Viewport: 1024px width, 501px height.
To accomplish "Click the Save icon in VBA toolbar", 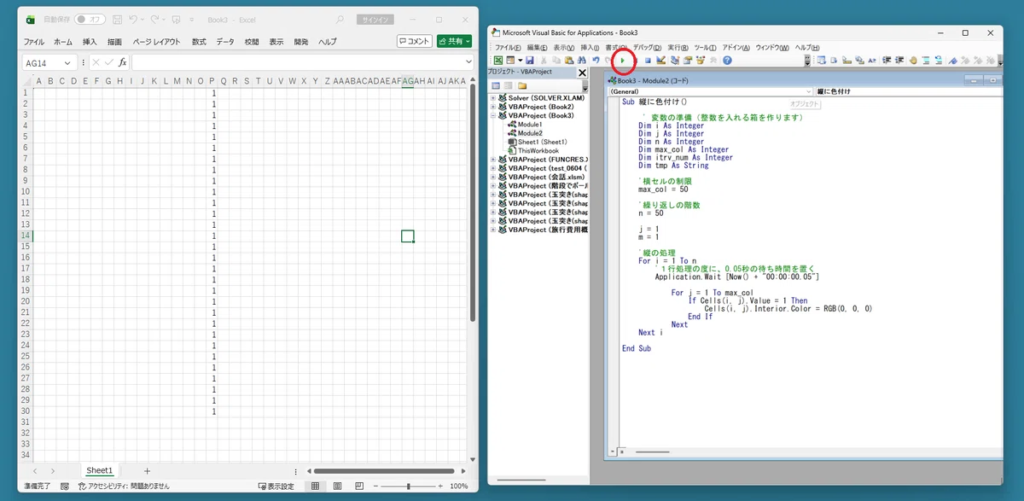I will 530,61.
